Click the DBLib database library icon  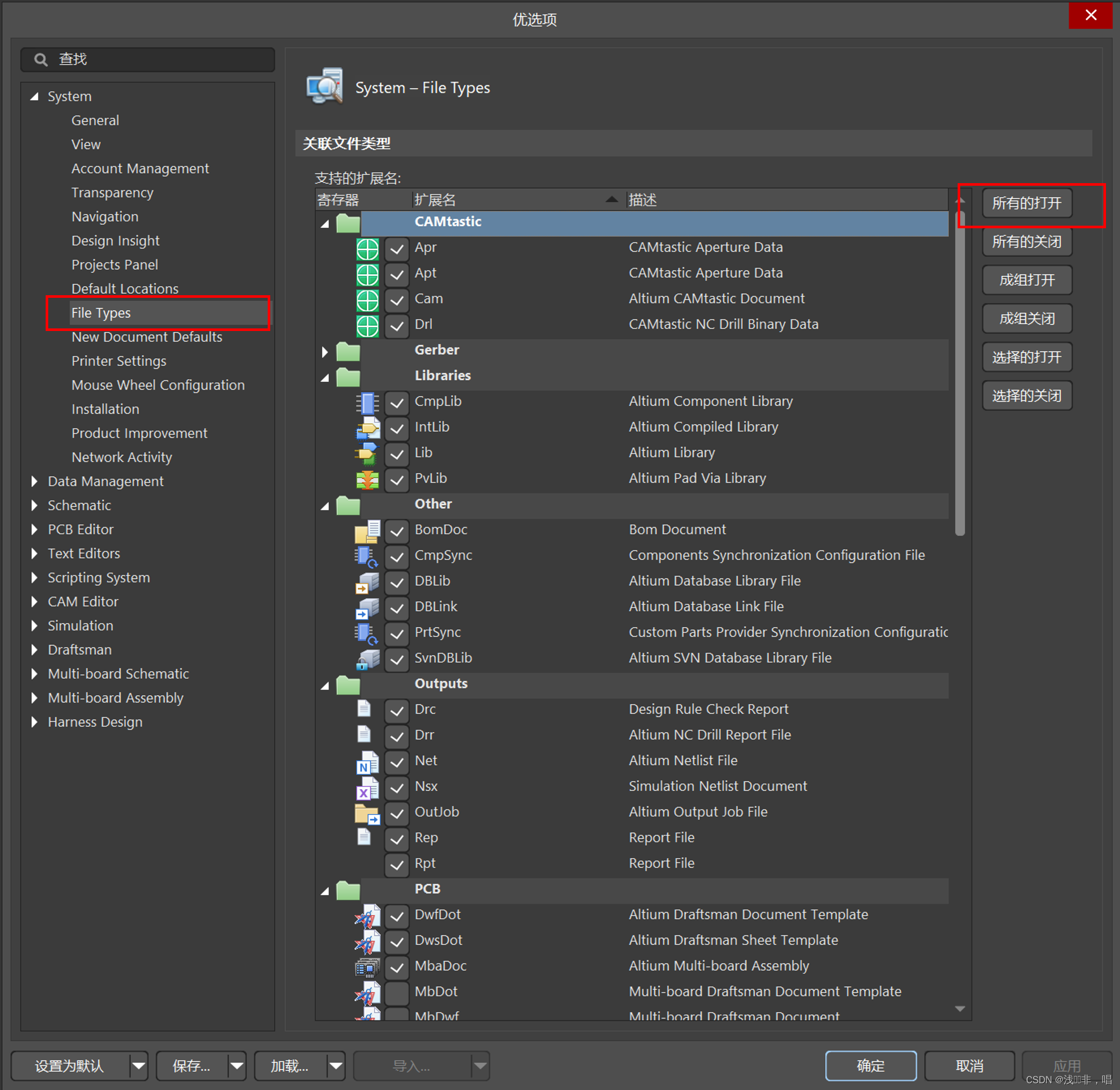pyautogui.click(x=367, y=582)
